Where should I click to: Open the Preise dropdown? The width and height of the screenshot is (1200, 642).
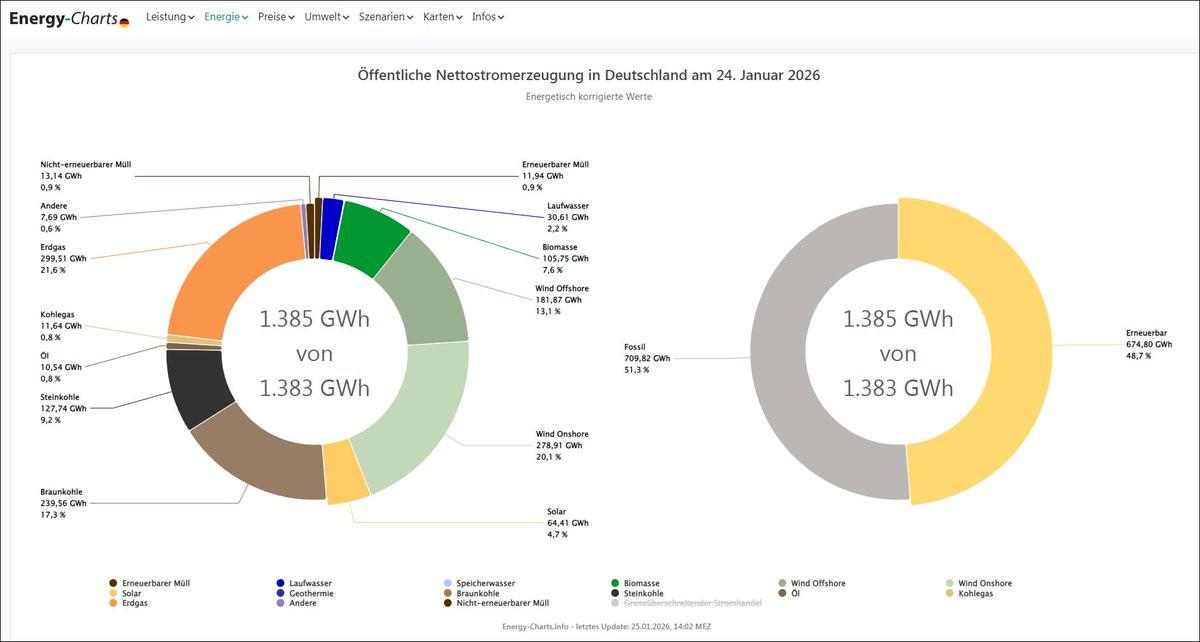tap(275, 17)
